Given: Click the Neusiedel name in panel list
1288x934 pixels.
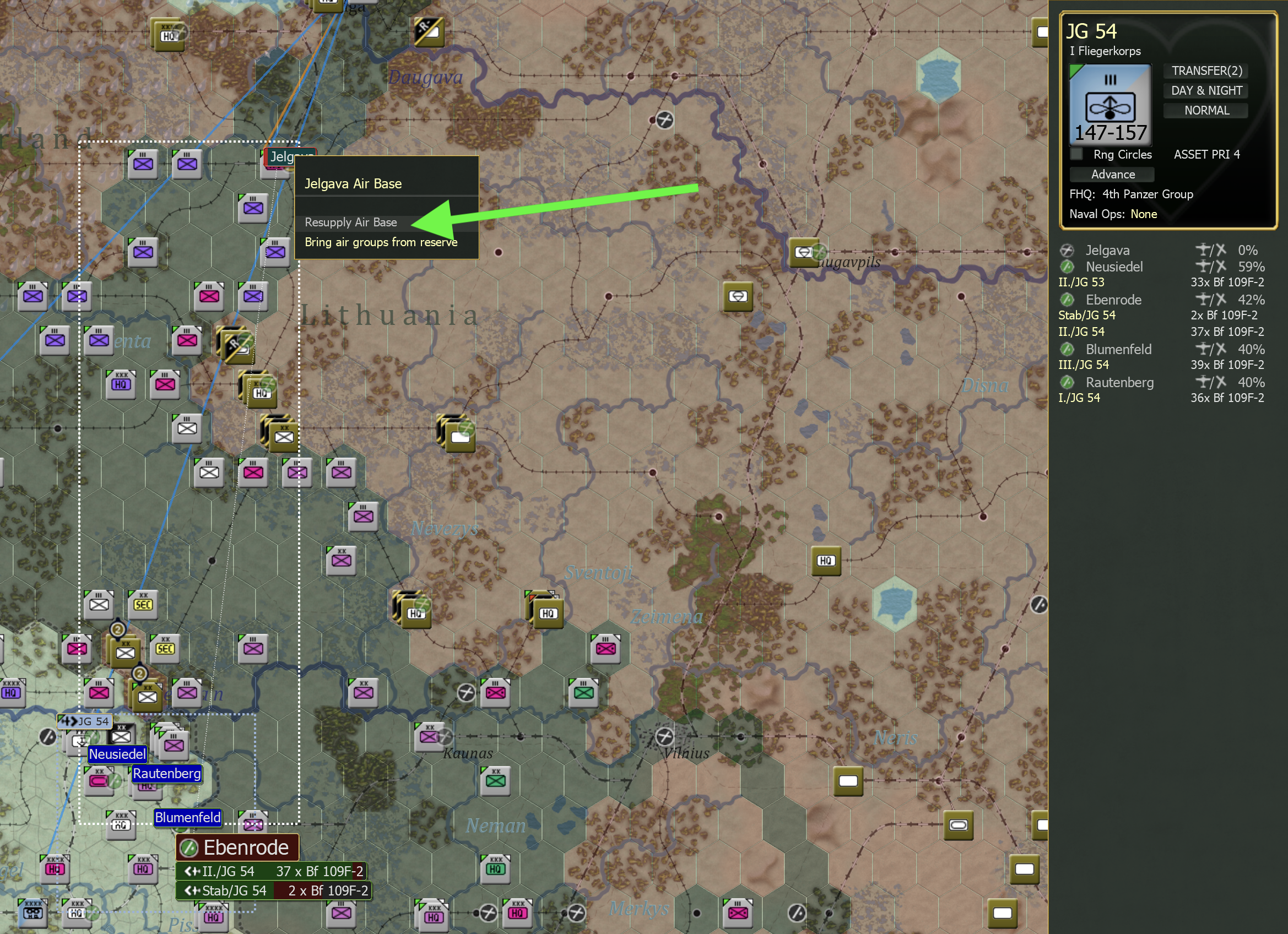Looking at the screenshot, I should (1114, 267).
